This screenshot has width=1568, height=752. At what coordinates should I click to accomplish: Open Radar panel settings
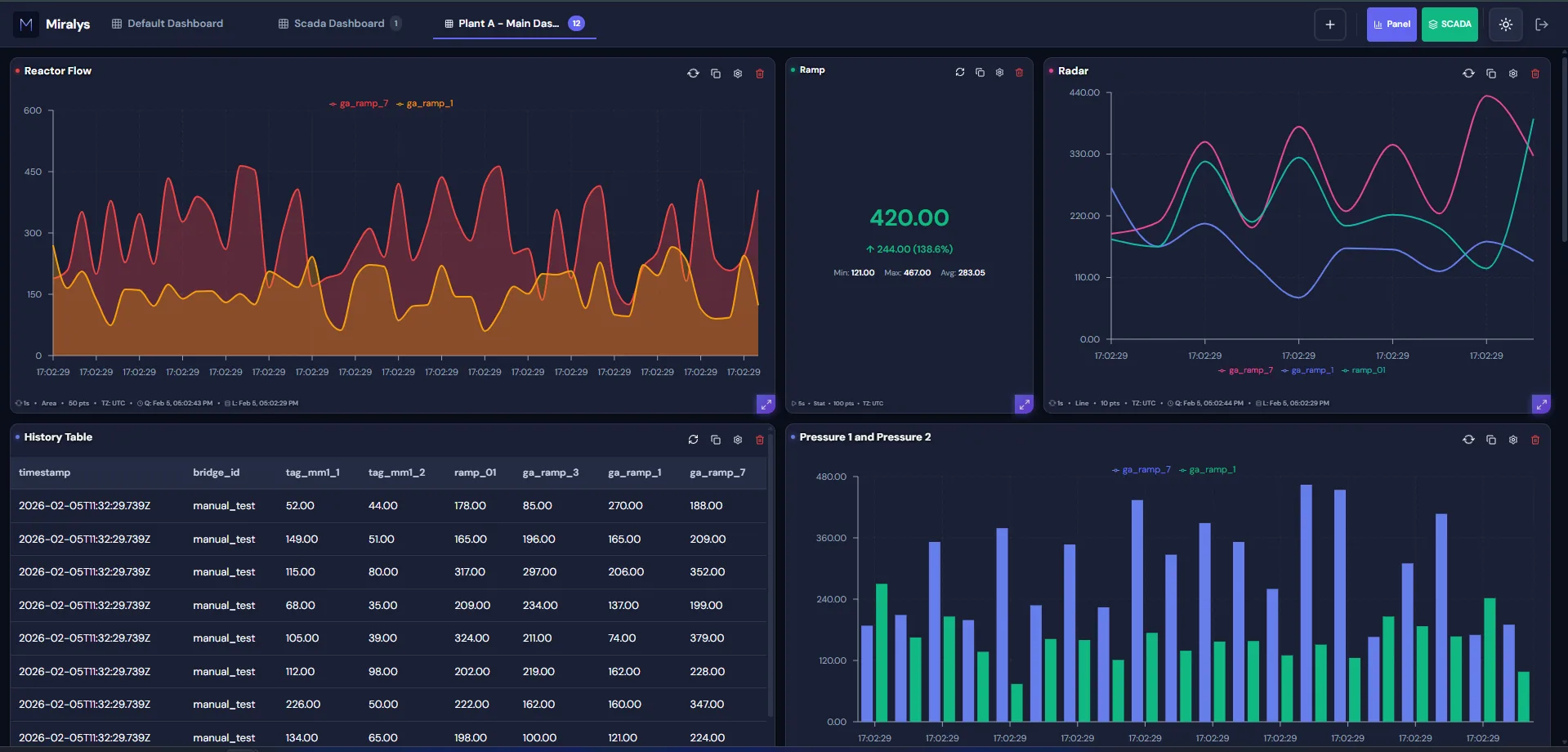pyautogui.click(x=1513, y=74)
